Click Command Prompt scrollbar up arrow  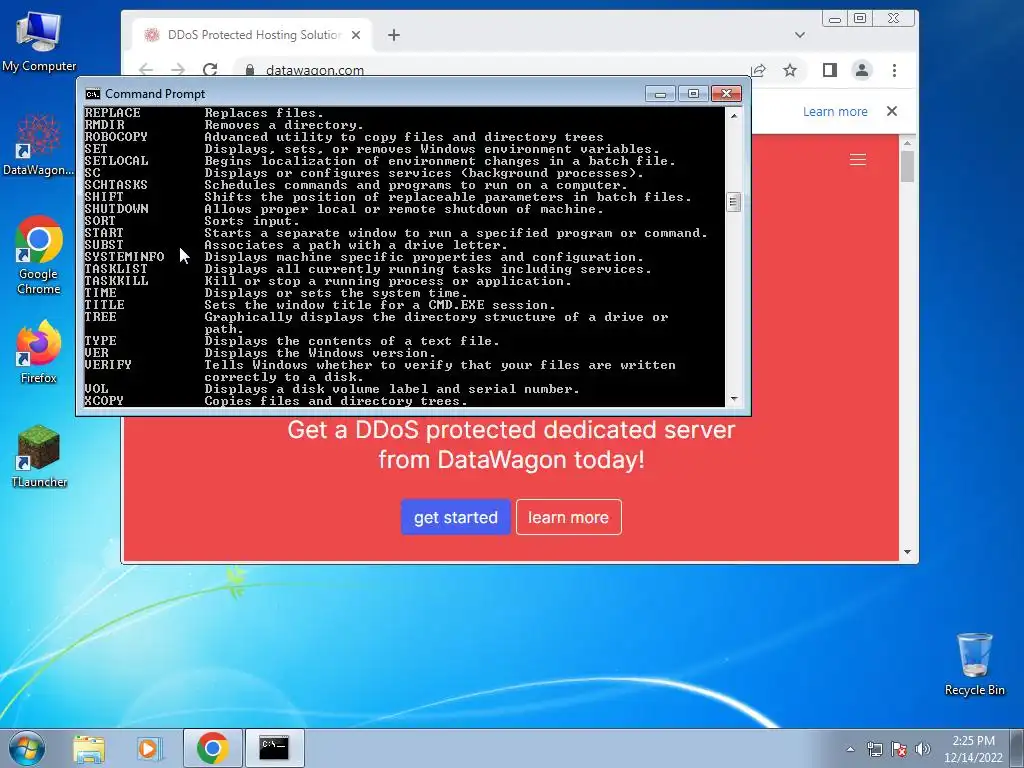[x=734, y=116]
